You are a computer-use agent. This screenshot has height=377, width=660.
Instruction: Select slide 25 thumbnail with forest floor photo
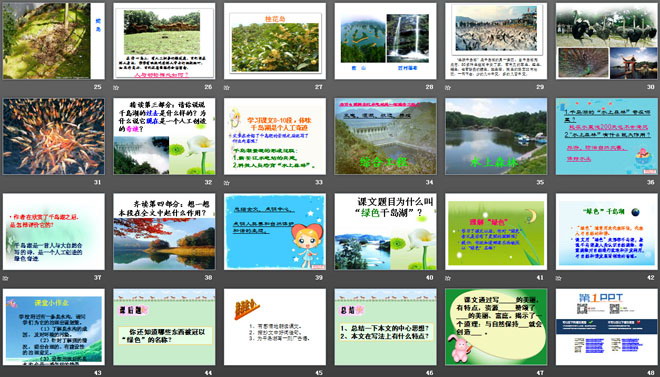pos(53,41)
